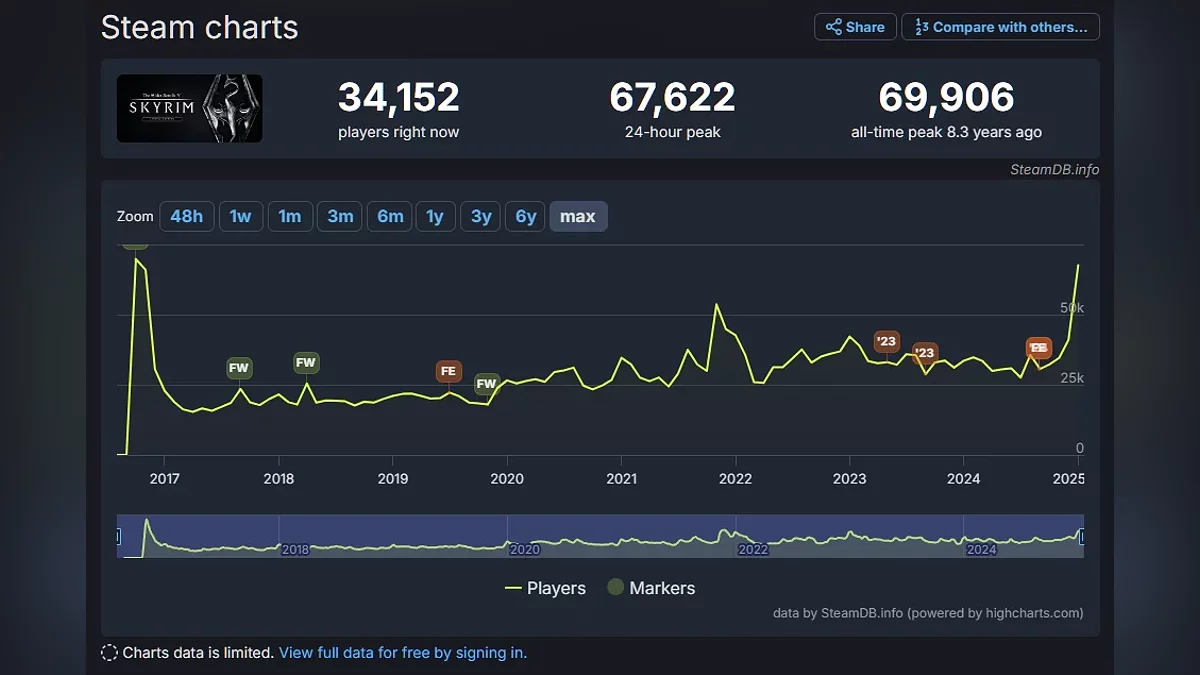Open the View full data sign-in link

[402, 653]
